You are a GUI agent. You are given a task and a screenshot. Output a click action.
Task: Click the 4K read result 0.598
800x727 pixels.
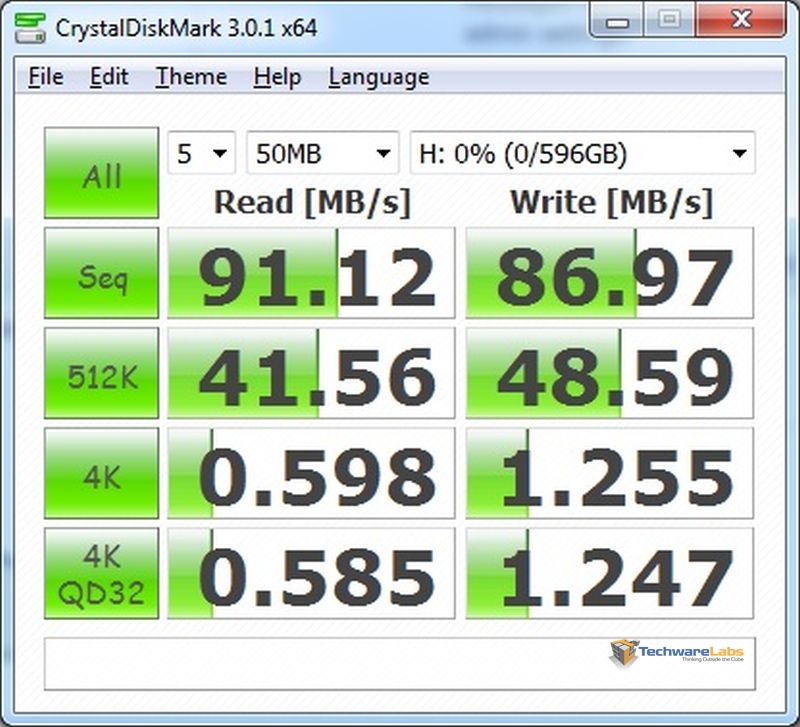[311, 473]
